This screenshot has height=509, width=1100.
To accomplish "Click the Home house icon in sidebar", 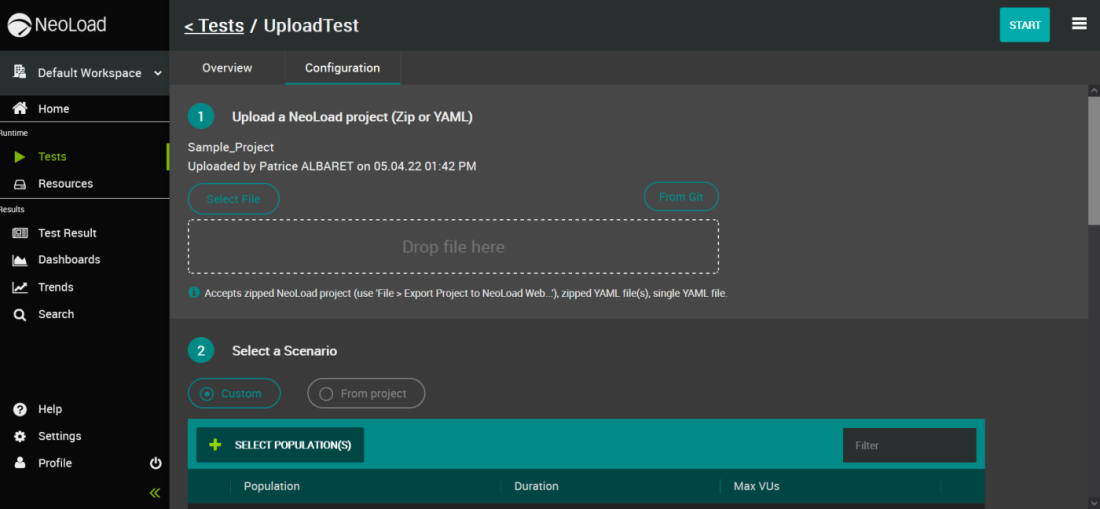I will 19,109.
